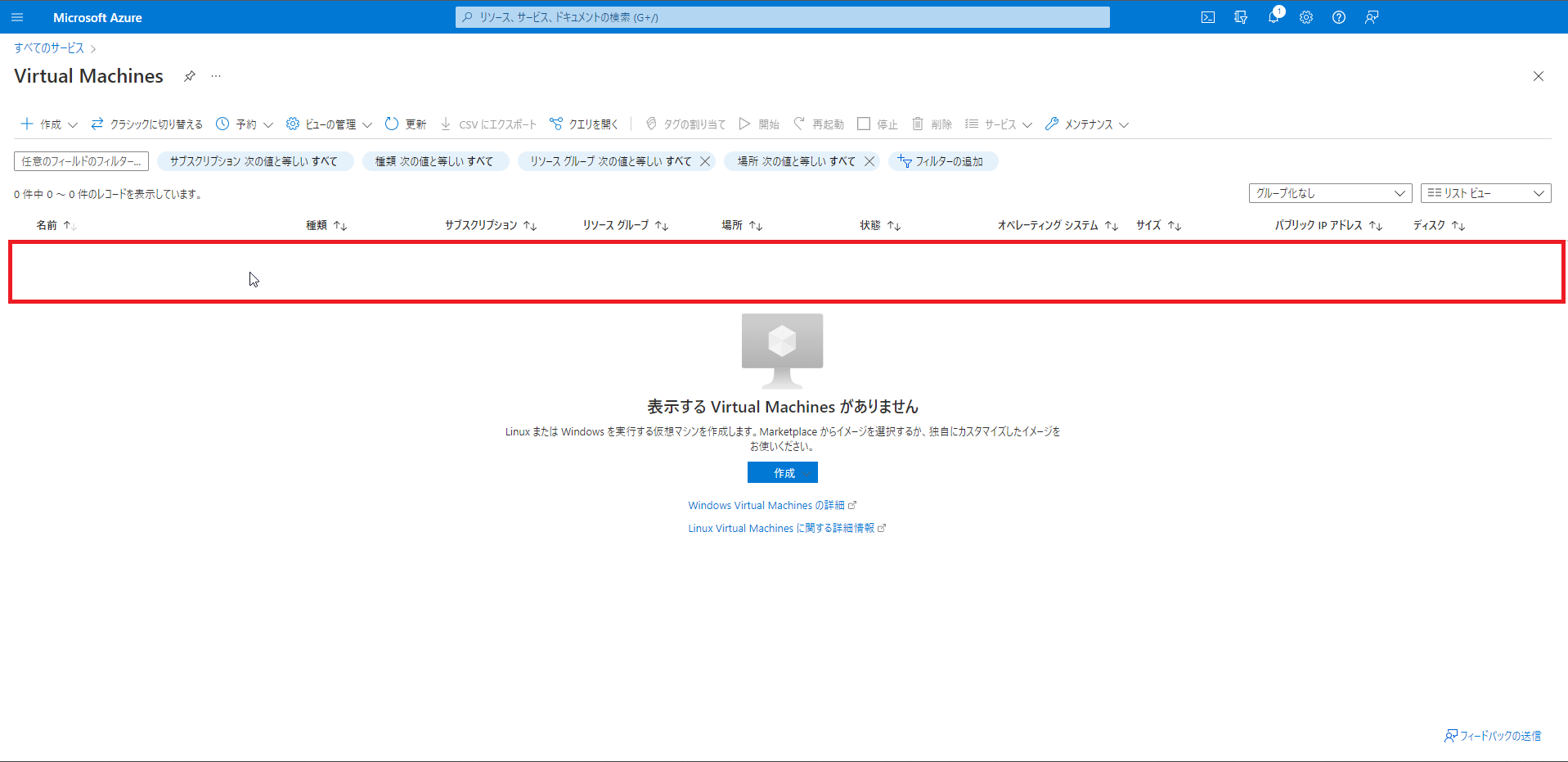
Task: Sort by サイズ column
Action: pos(1158,225)
